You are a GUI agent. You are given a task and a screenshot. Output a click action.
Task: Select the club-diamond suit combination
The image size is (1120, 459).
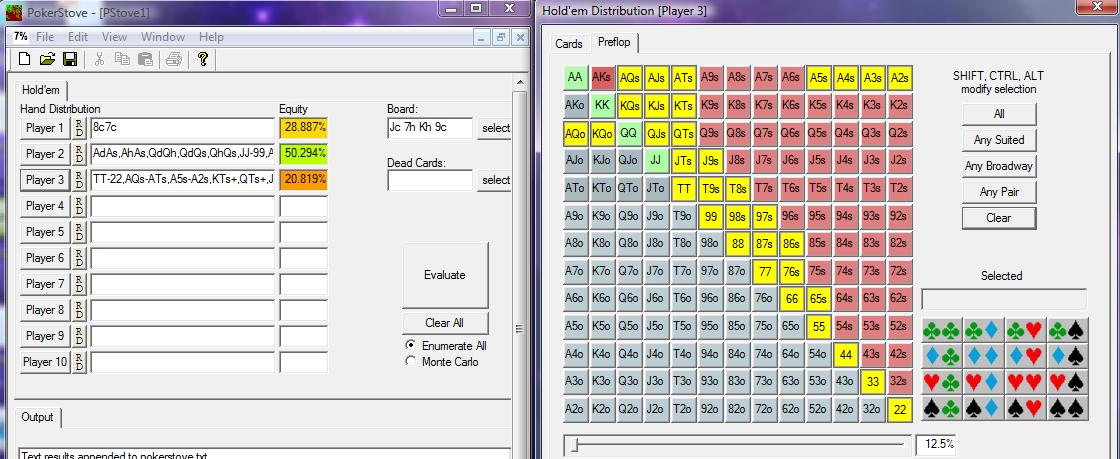(x=984, y=330)
